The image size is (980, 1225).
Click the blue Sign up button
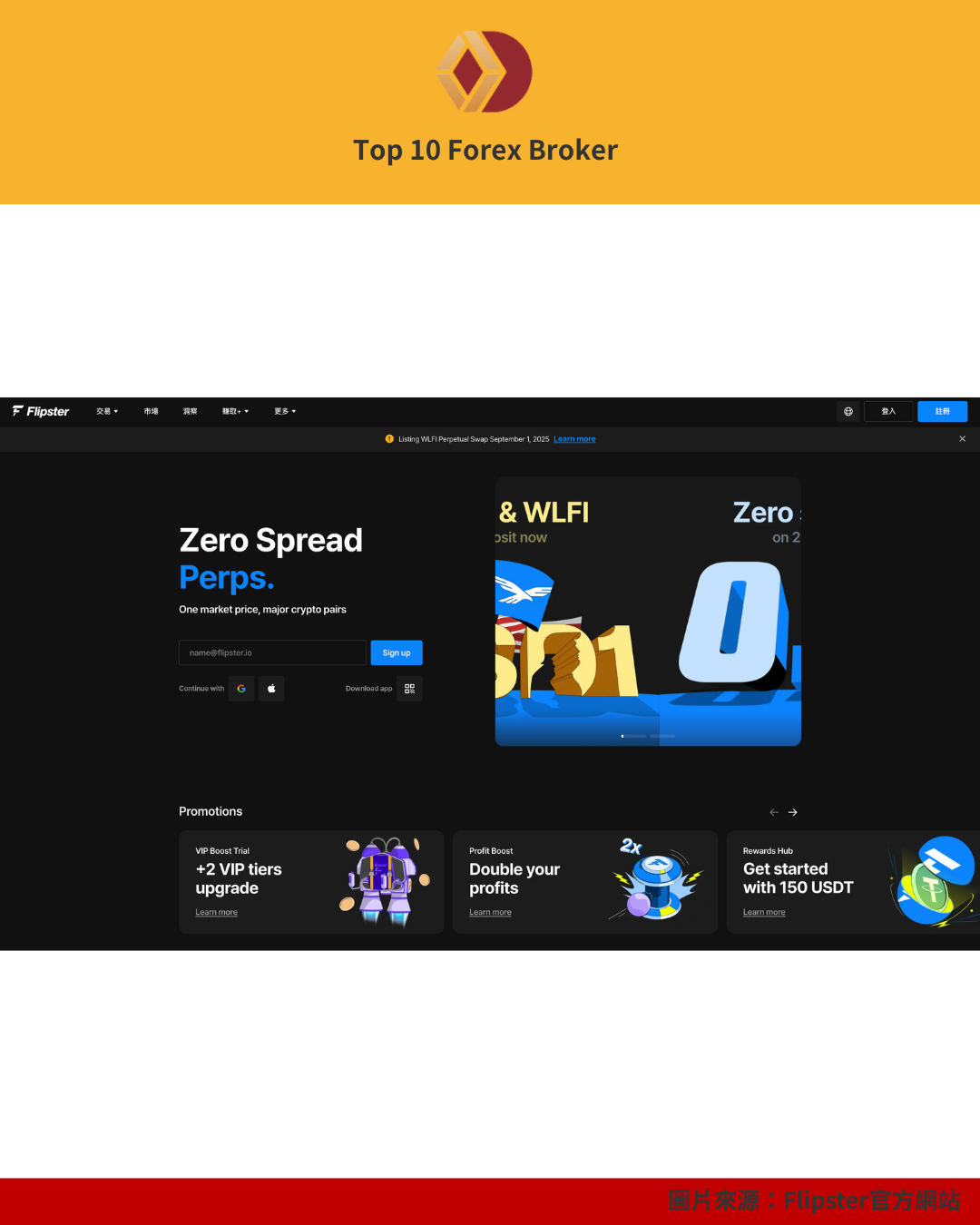pyautogui.click(x=397, y=652)
